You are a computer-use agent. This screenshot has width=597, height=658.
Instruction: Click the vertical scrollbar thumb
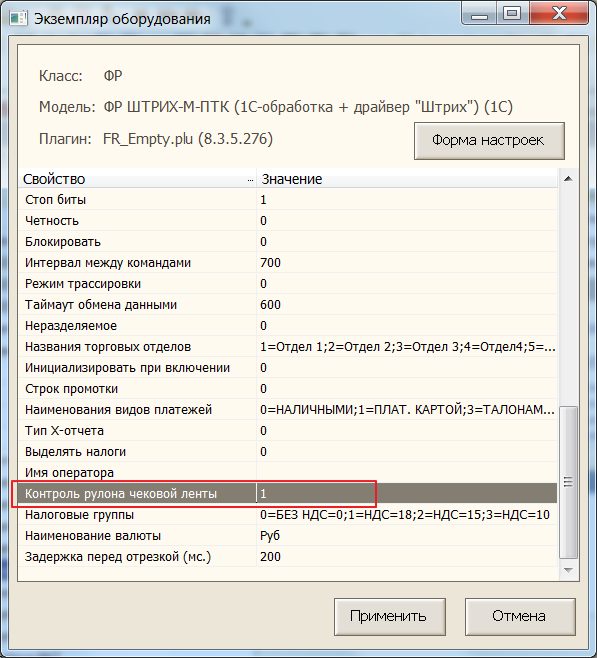click(568, 482)
